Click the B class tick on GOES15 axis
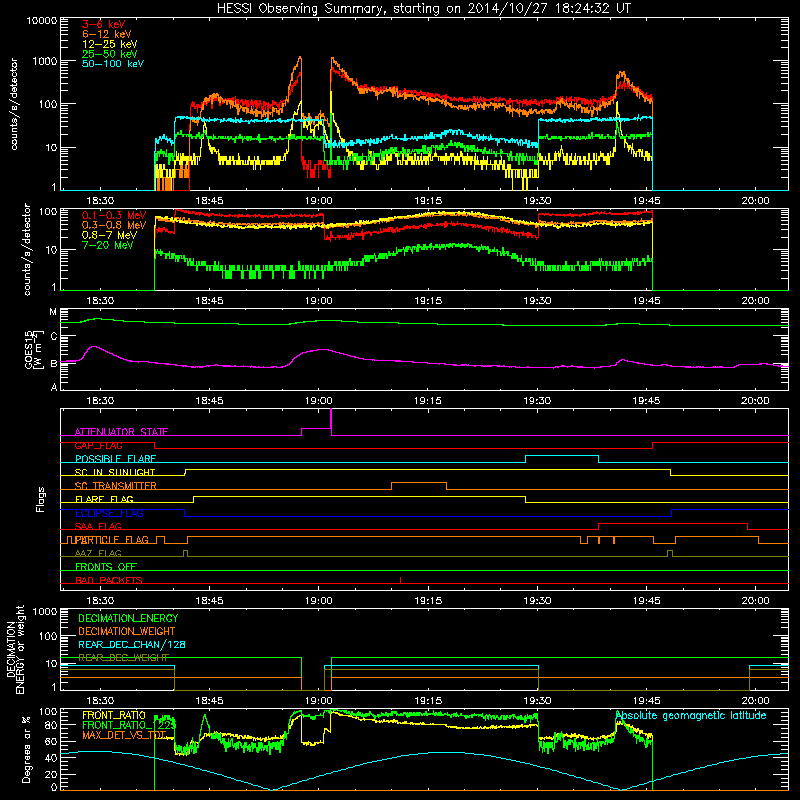800x800 pixels. tap(54, 364)
